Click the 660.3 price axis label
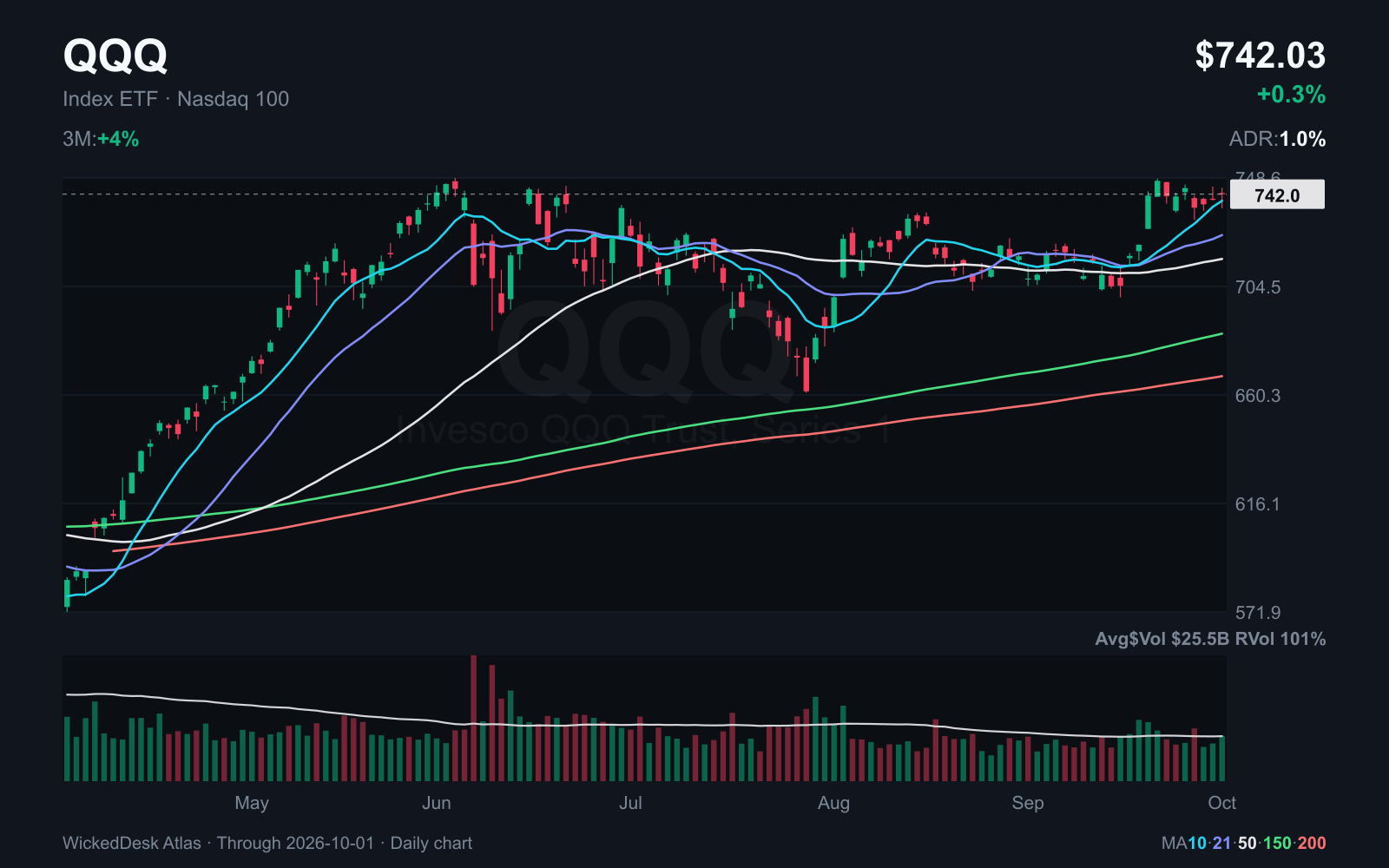This screenshot has width=1389, height=868. click(x=1257, y=396)
